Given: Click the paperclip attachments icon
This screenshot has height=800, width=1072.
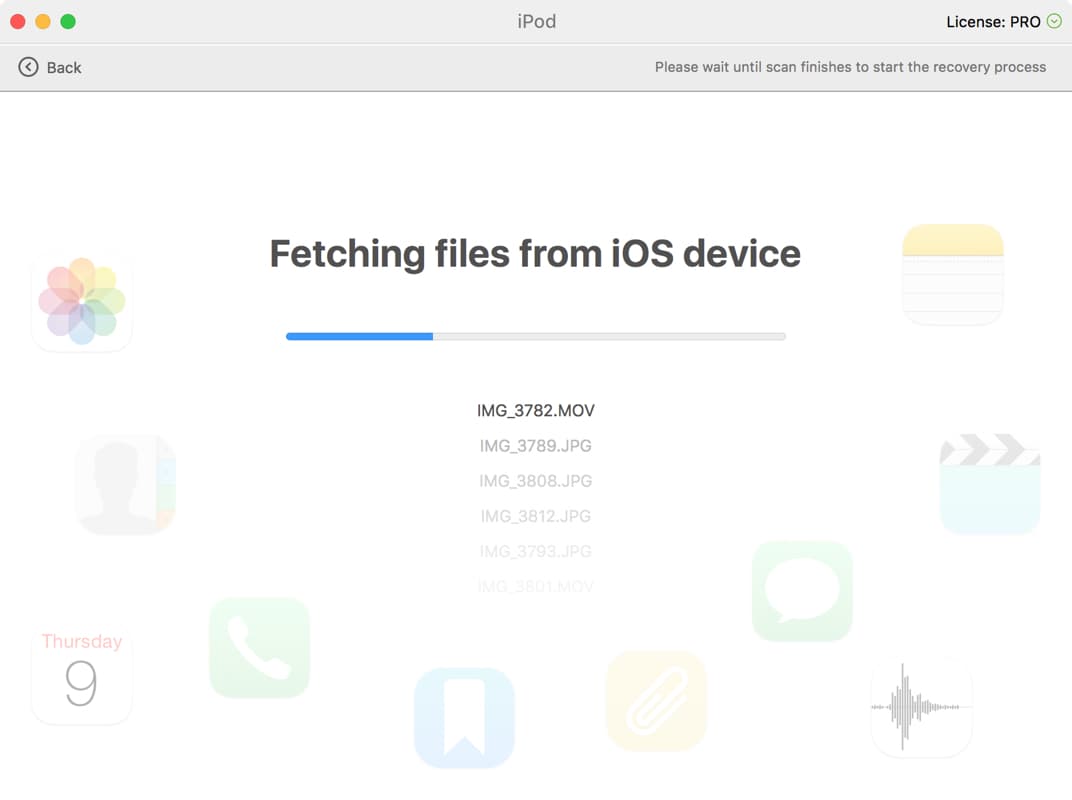Looking at the screenshot, I should point(656,701).
